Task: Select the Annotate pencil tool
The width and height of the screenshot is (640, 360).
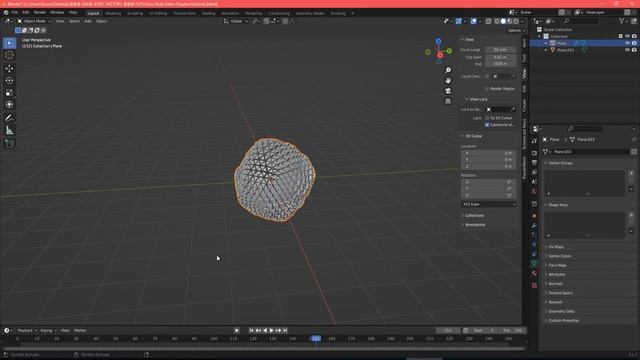Action: pos(9,118)
